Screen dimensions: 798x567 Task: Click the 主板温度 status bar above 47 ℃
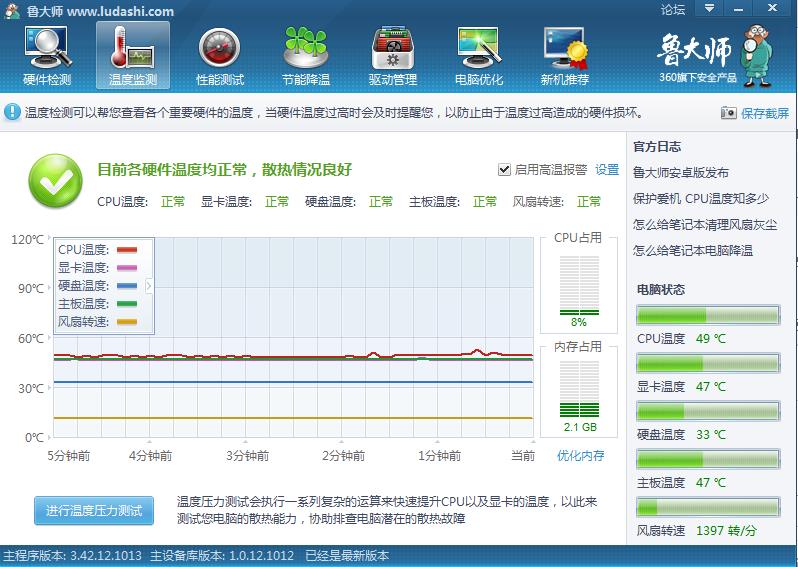click(708, 459)
